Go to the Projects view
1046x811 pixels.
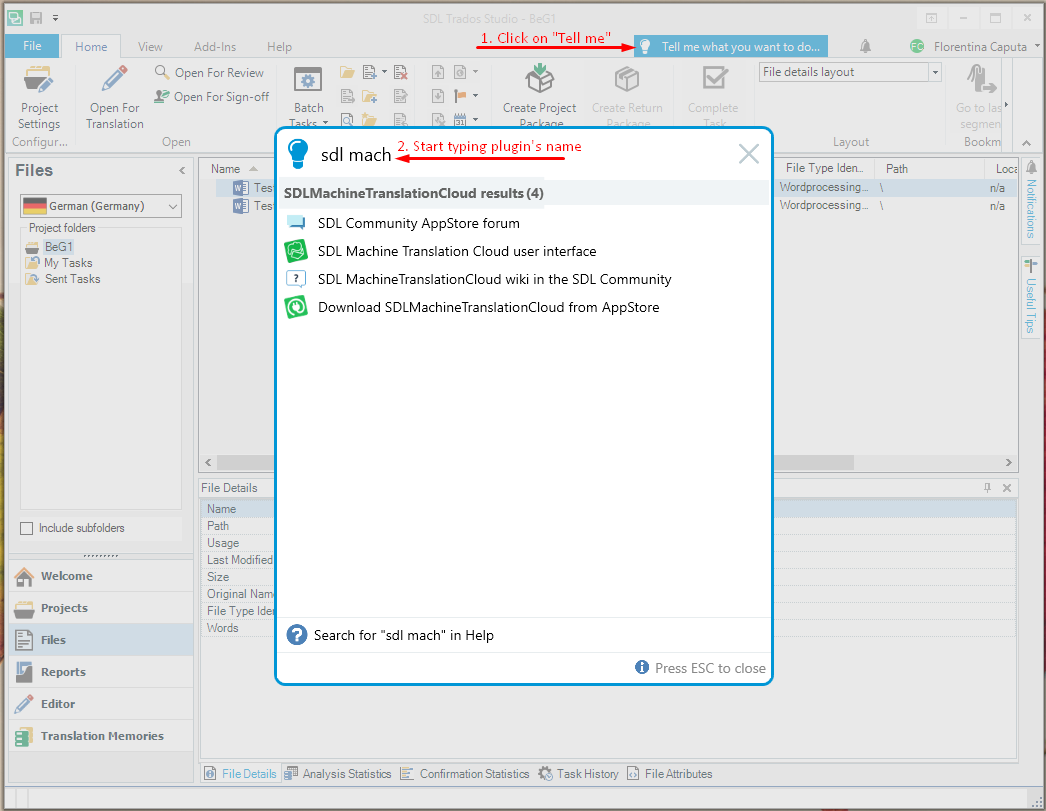click(x=101, y=608)
